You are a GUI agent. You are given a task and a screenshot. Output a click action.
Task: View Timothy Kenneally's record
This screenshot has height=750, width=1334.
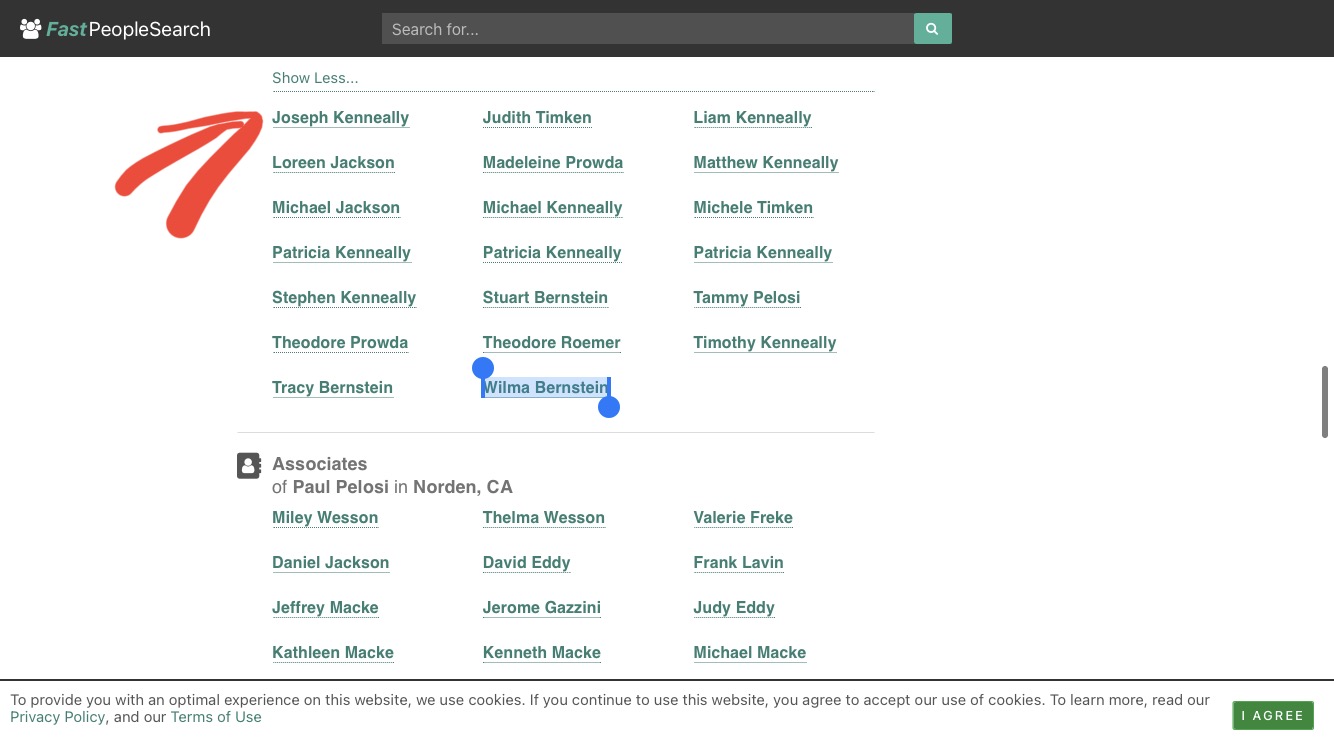(x=765, y=343)
